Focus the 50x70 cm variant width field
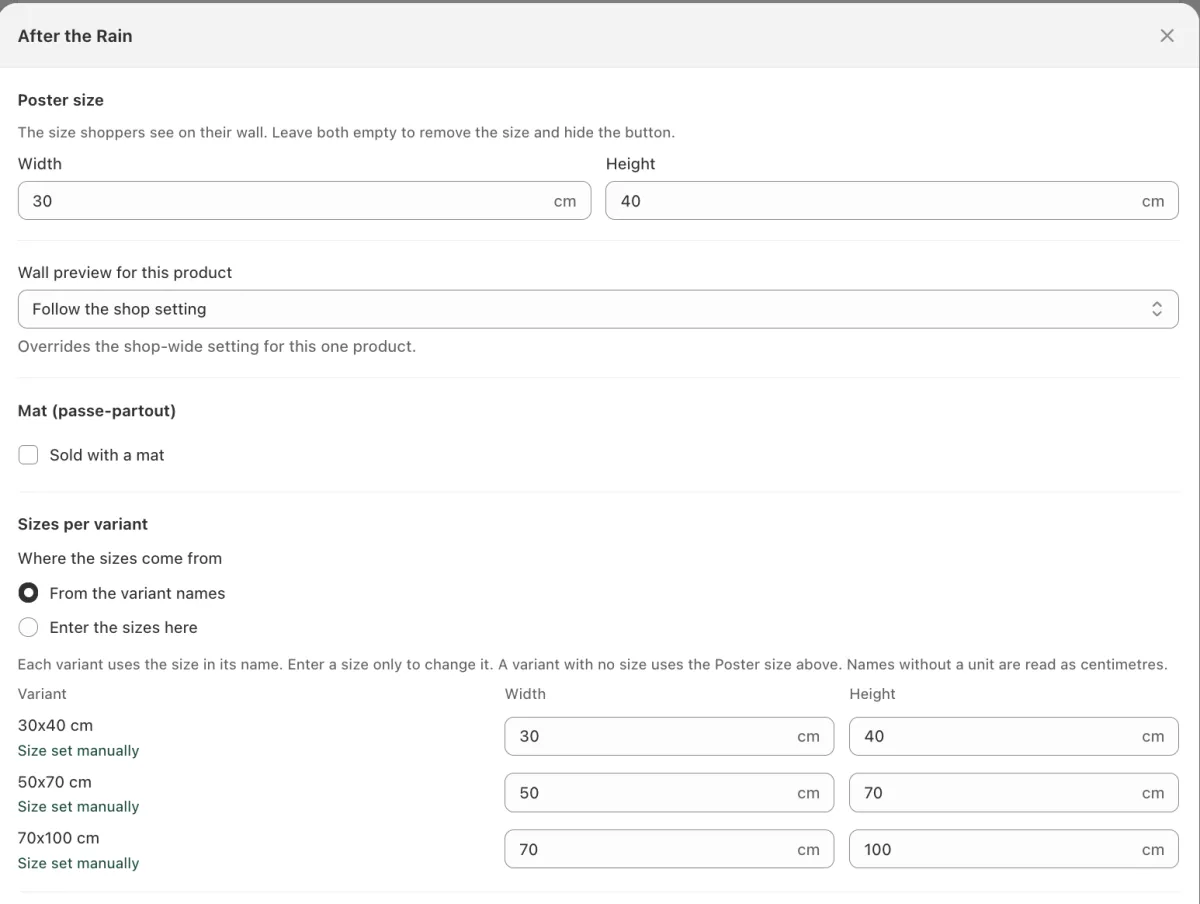This screenshot has width=1200, height=904. pos(669,793)
